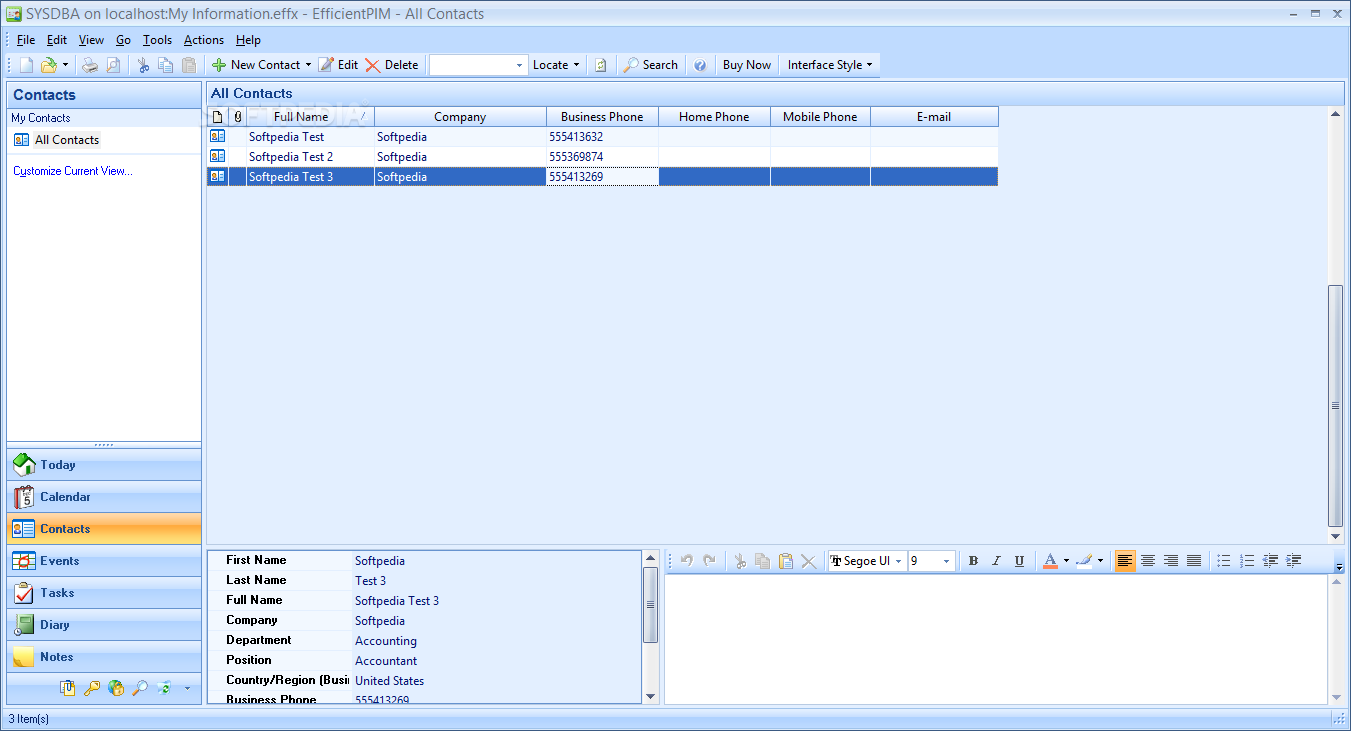
Task: Click the increase indent icon
Action: pos(1294,561)
